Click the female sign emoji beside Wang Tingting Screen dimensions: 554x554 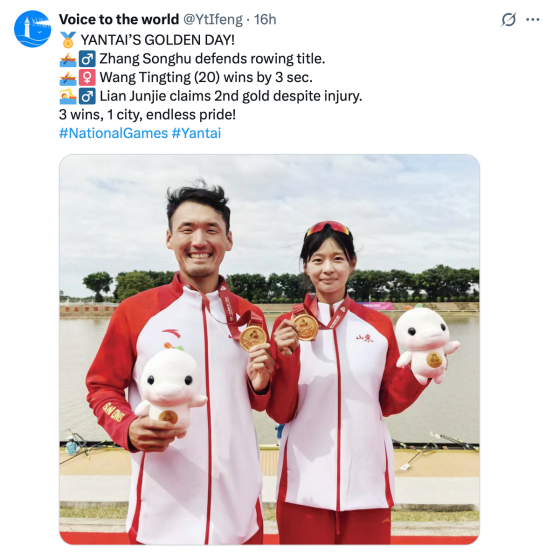[87, 77]
